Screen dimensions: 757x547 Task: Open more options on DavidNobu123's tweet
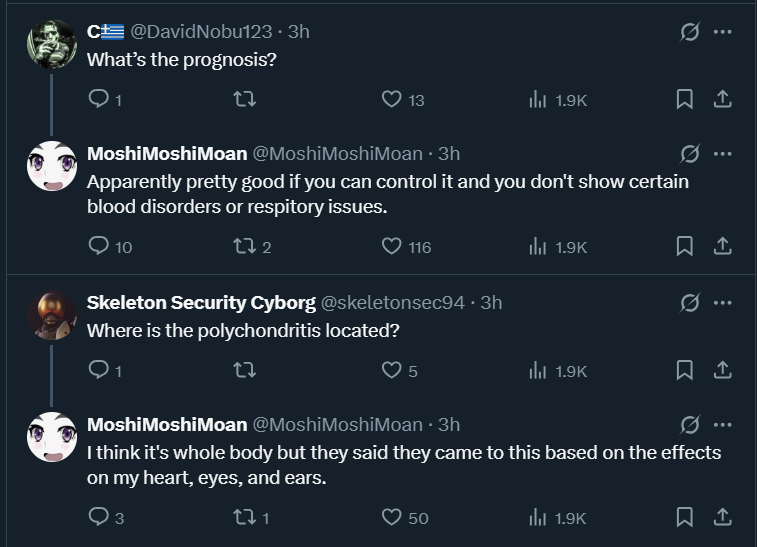pyautogui.click(x=723, y=31)
